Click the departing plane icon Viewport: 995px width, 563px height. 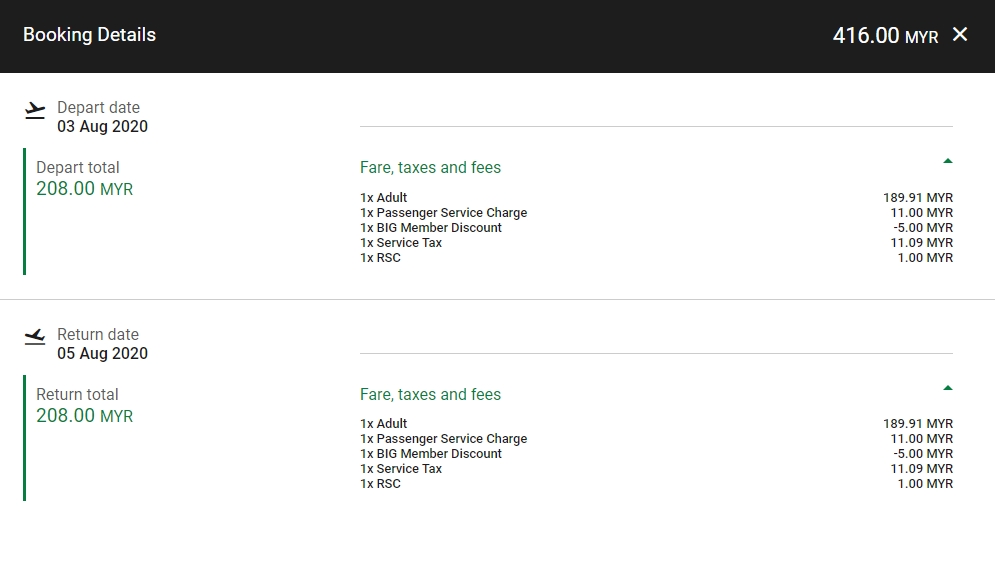(x=36, y=110)
